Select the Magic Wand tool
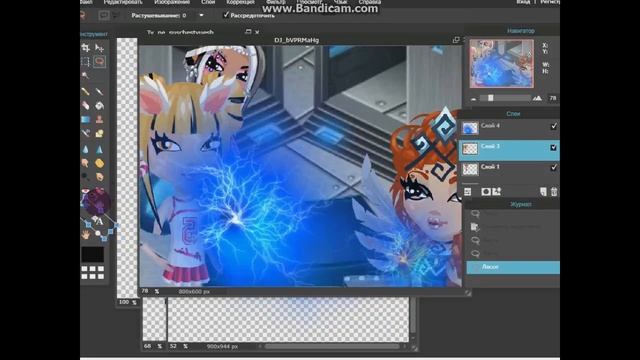Screen dimensions: 640x360 point(86,75)
